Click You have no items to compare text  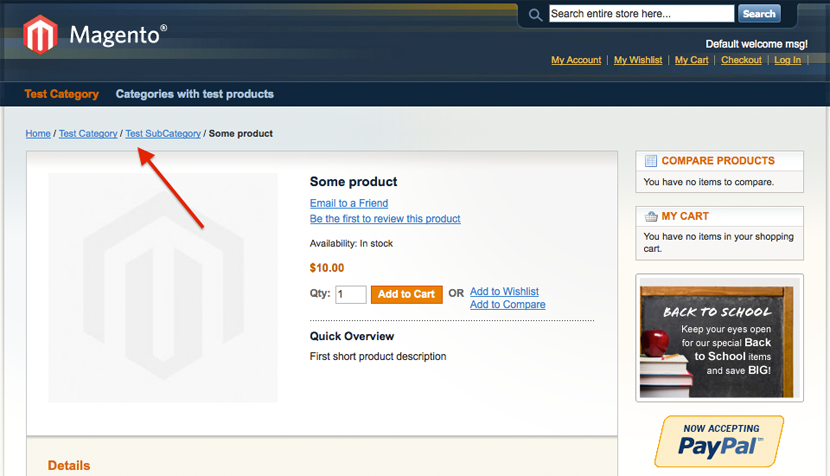708,182
